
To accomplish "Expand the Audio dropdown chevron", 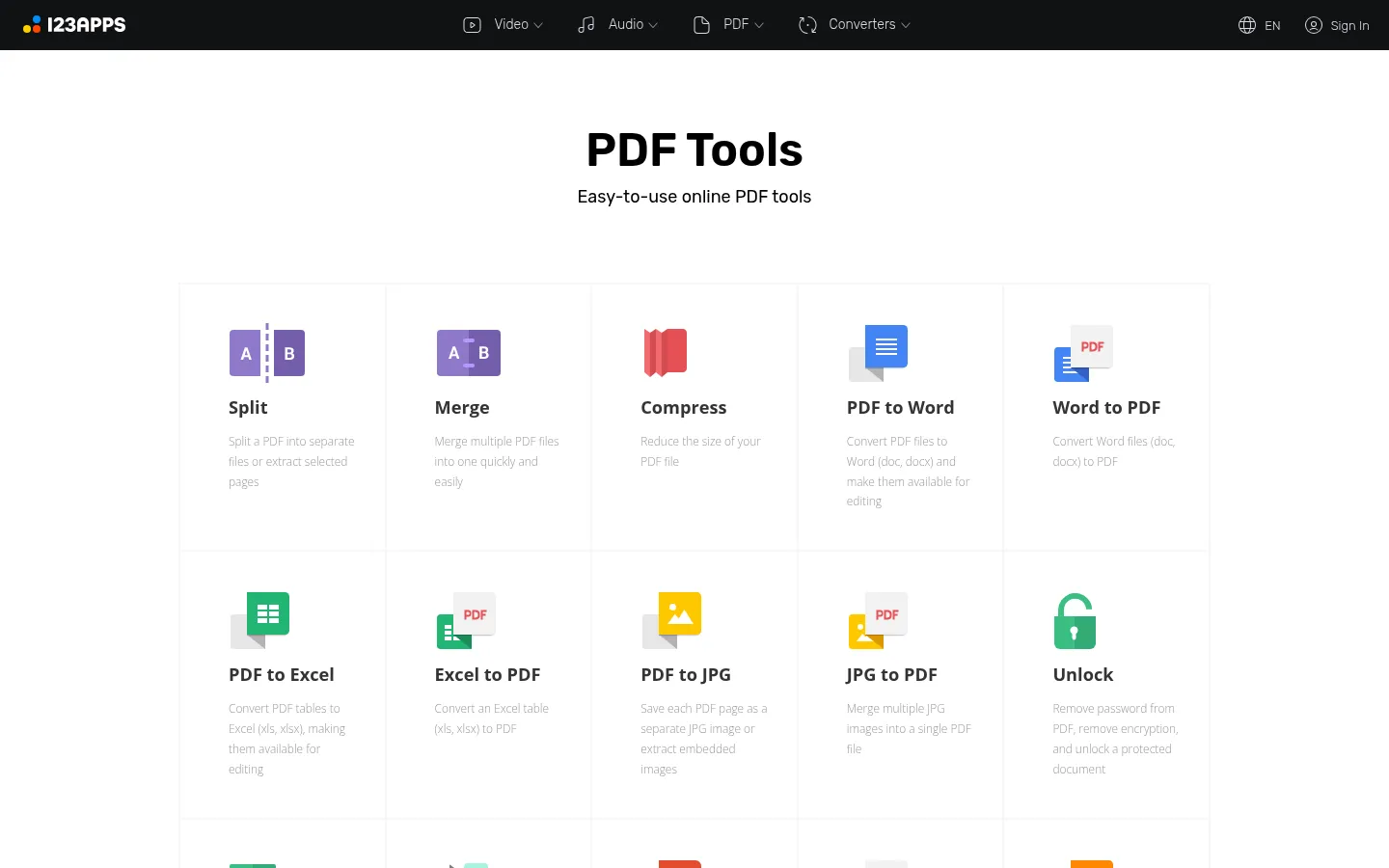I will (x=653, y=26).
